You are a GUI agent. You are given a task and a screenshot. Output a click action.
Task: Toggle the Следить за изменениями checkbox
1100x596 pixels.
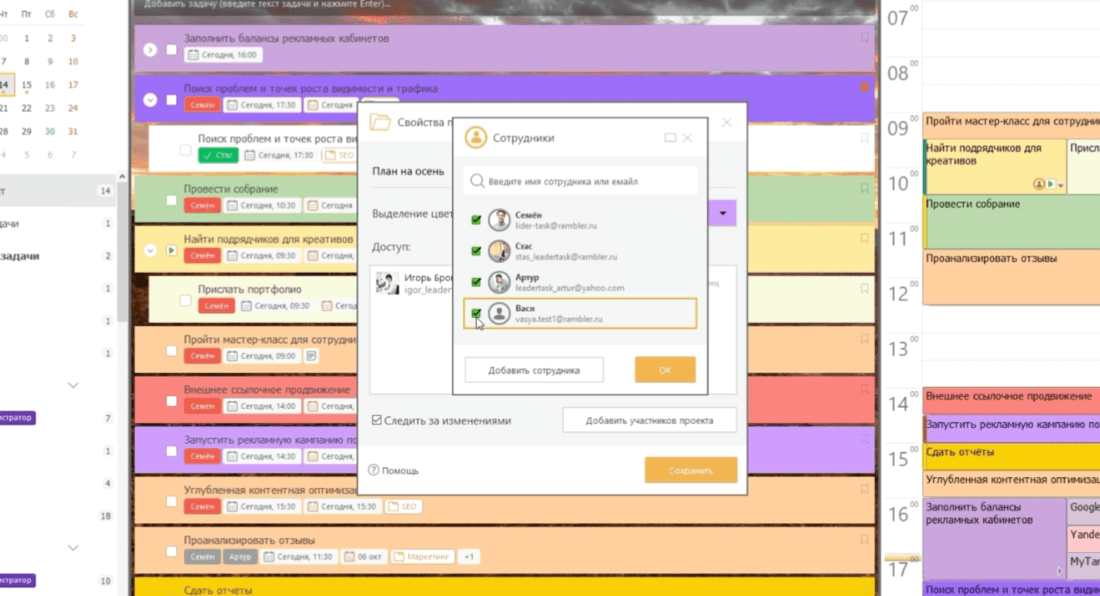(x=376, y=421)
